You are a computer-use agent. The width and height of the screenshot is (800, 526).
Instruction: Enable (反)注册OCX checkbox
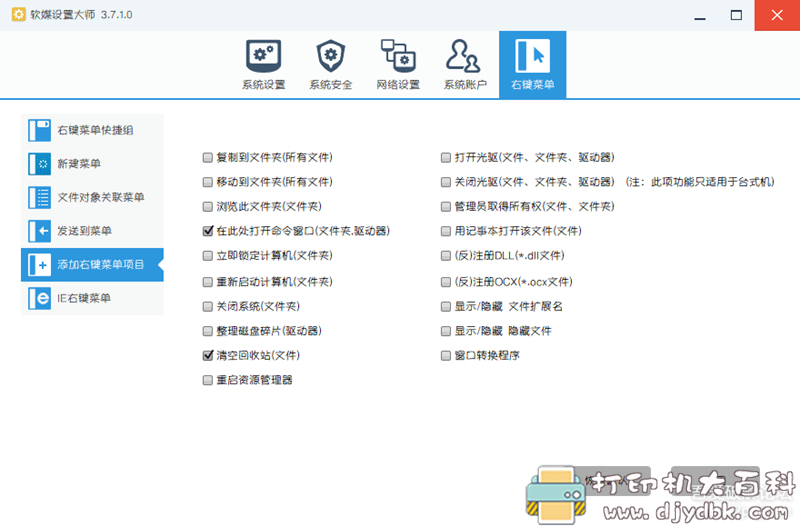coord(445,282)
